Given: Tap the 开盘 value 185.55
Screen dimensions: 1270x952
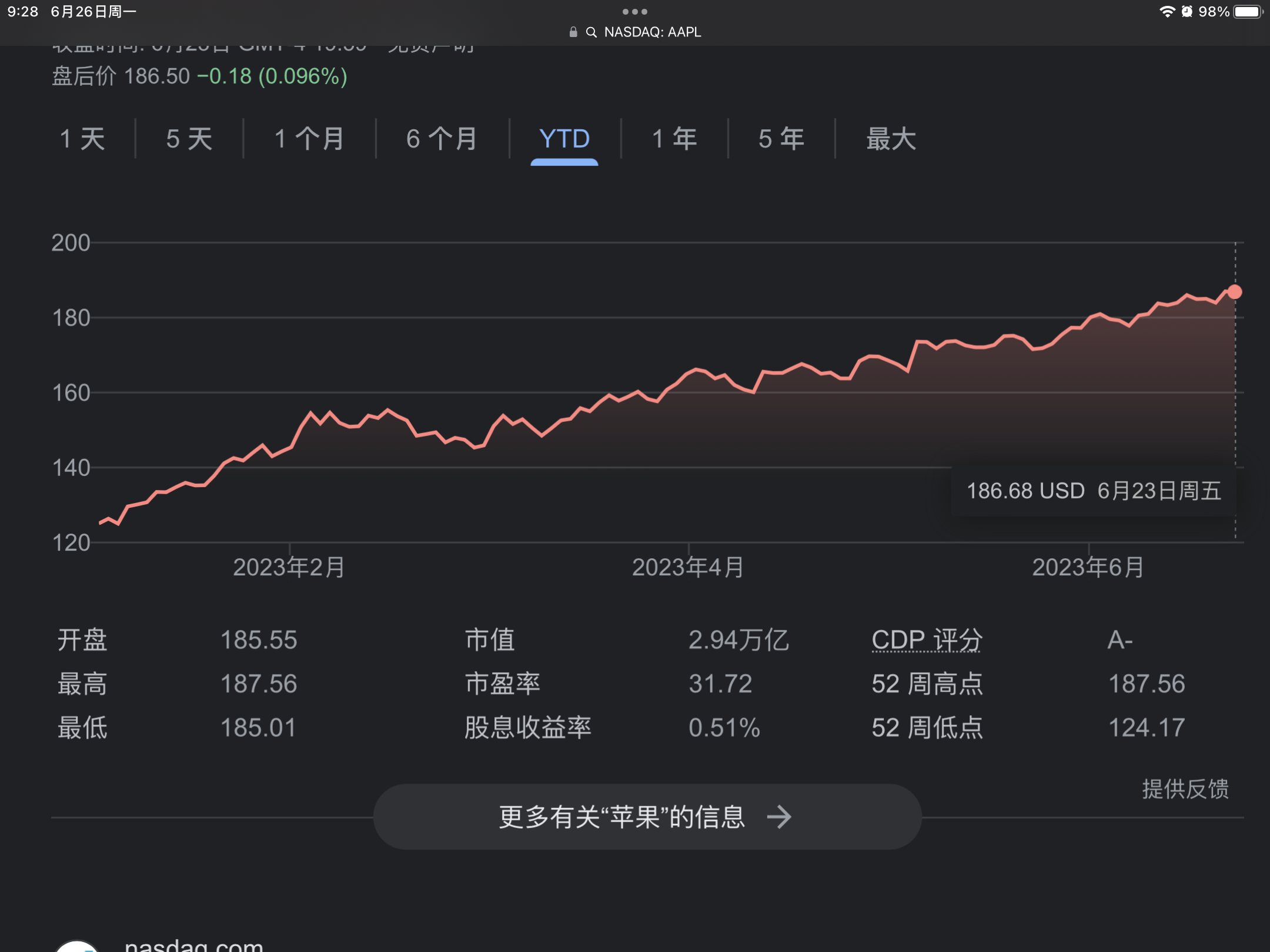Looking at the screenshot, I should point(259,640).
